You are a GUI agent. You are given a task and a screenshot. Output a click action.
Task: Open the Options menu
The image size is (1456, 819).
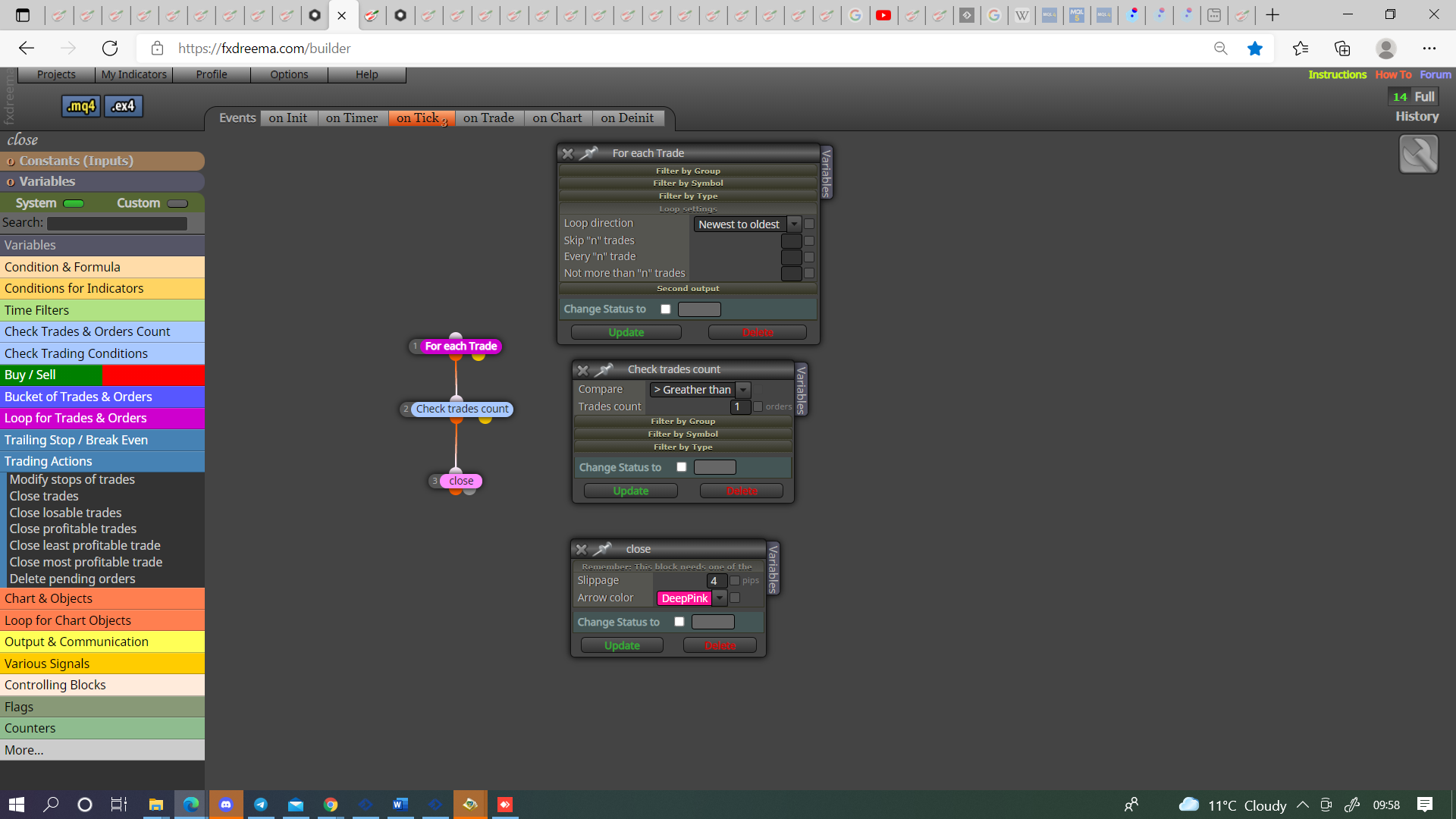pyautogui.click(x=289, y=74)
